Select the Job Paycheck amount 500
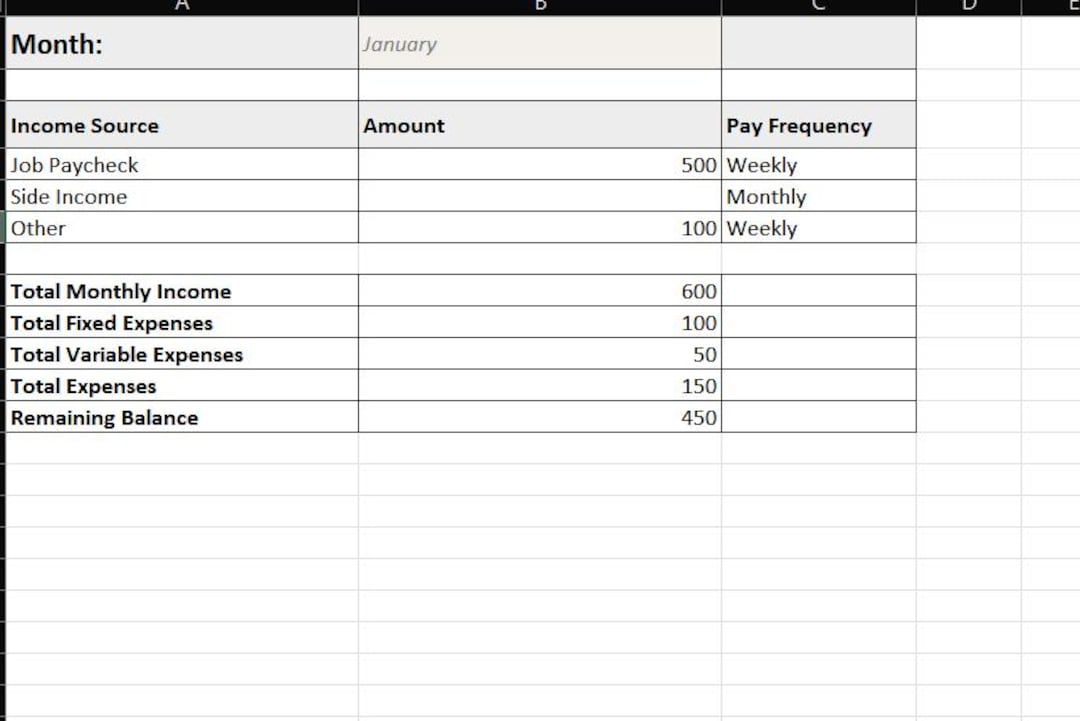Viewport: 1080px width, 721px height. click(x=540, y=165)
